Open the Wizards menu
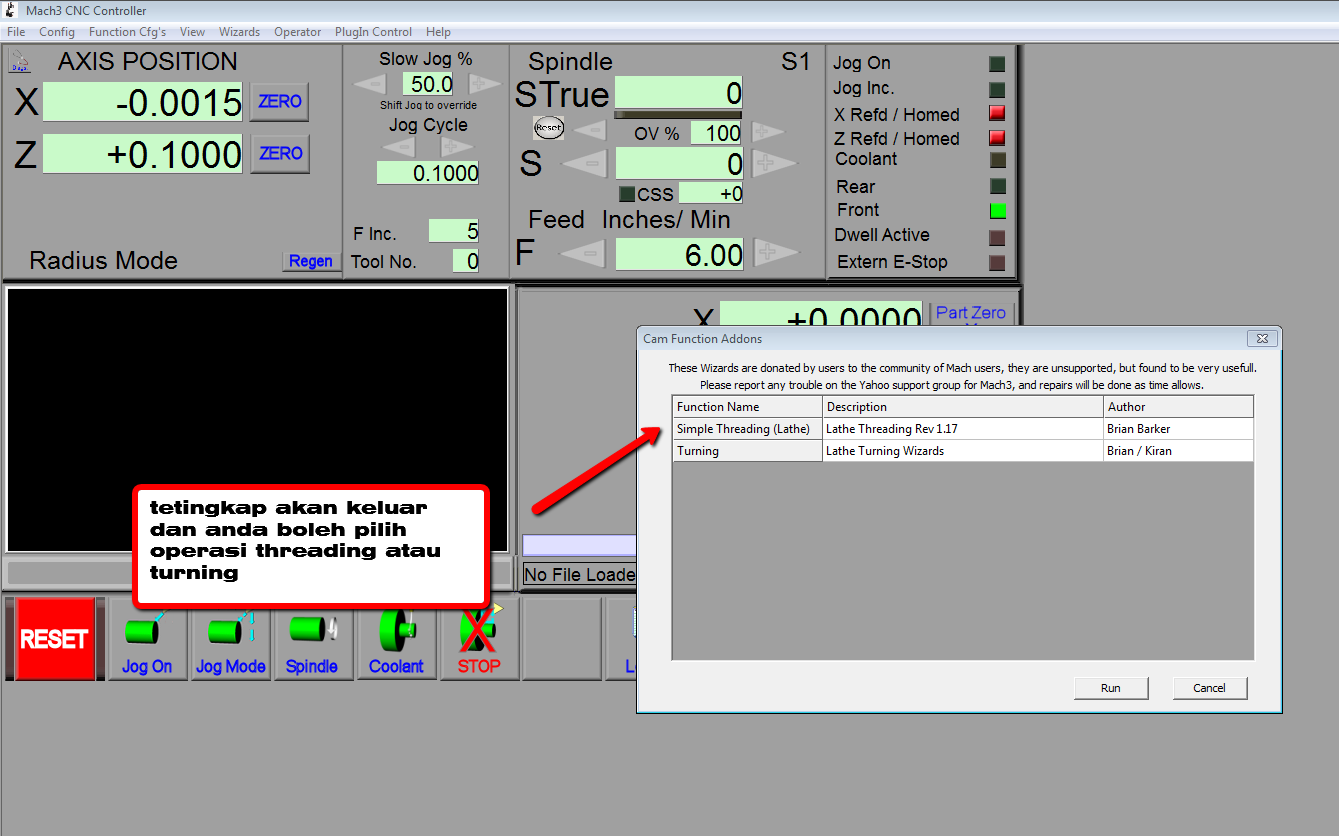1339x836 pixels. [239, 31]
